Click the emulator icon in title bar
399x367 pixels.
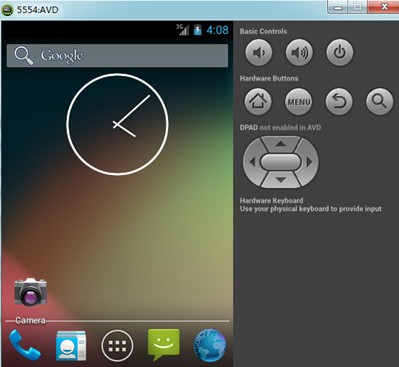coord(7,10)
